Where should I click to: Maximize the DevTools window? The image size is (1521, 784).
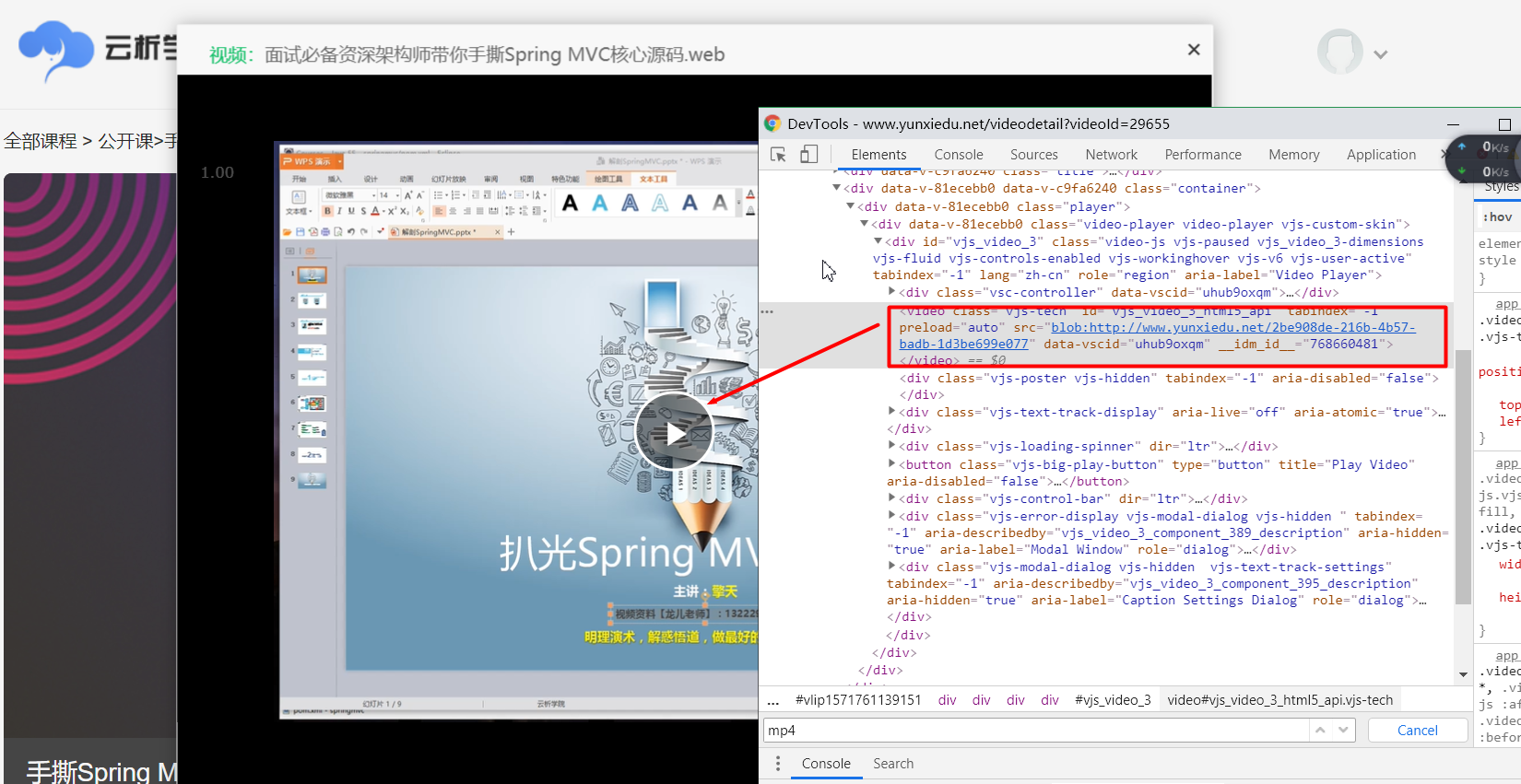click(1504, 124)
